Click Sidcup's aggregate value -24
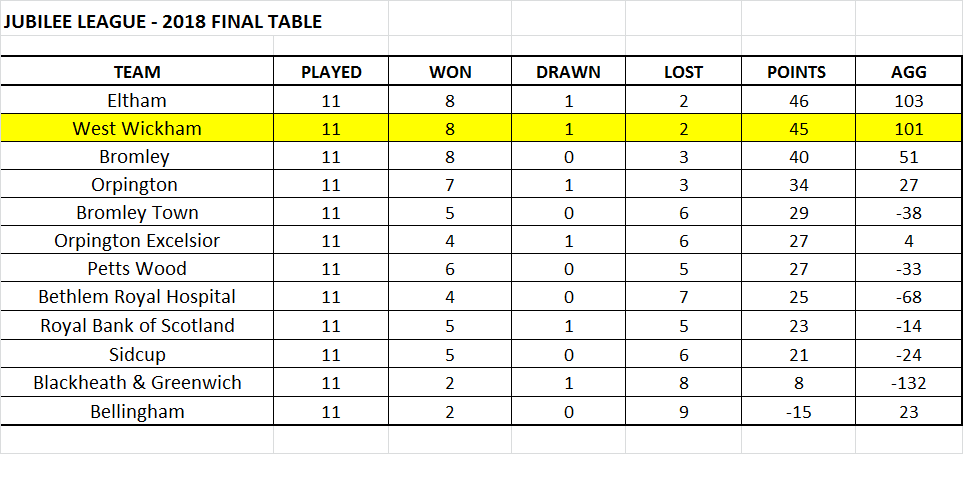This screenshot has width=963, height=480. (x=908, y=355)
